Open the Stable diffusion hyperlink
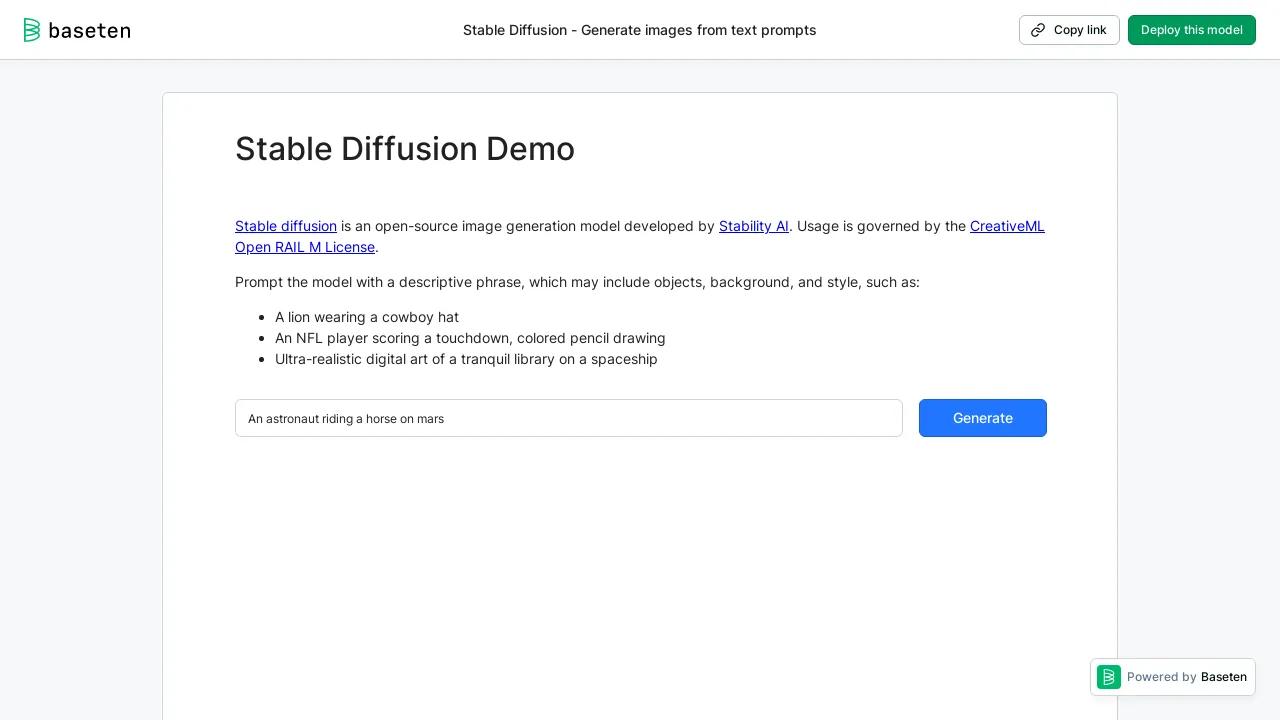 (x=286, y=226)
